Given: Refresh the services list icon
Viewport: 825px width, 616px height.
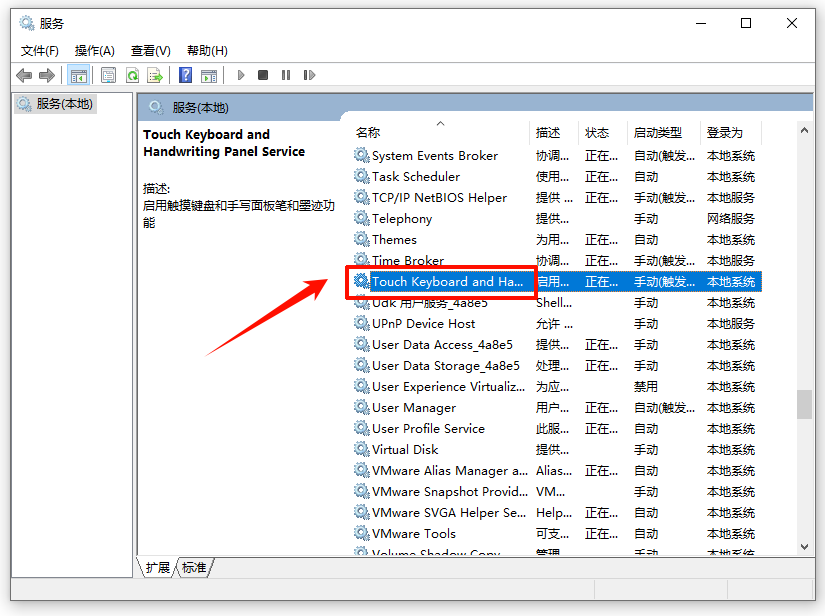Looking at the screenshot, I should (x=132, y=74).
